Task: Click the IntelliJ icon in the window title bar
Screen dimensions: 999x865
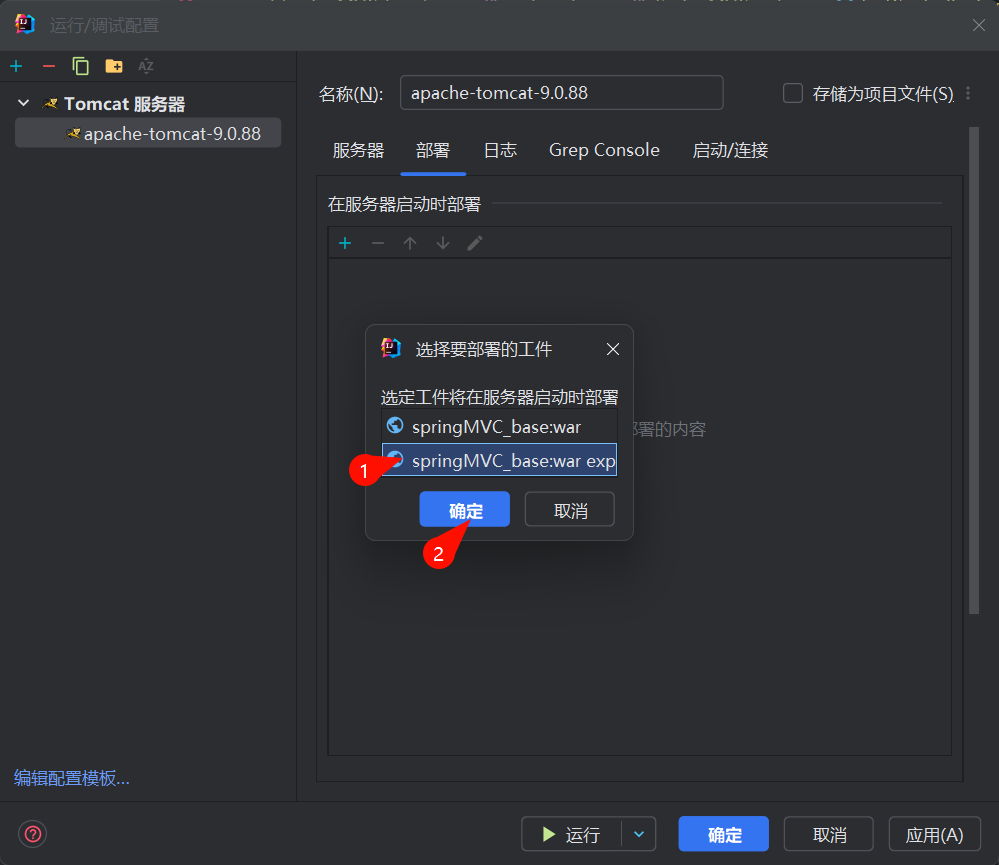Action: [x=25, y=25]
